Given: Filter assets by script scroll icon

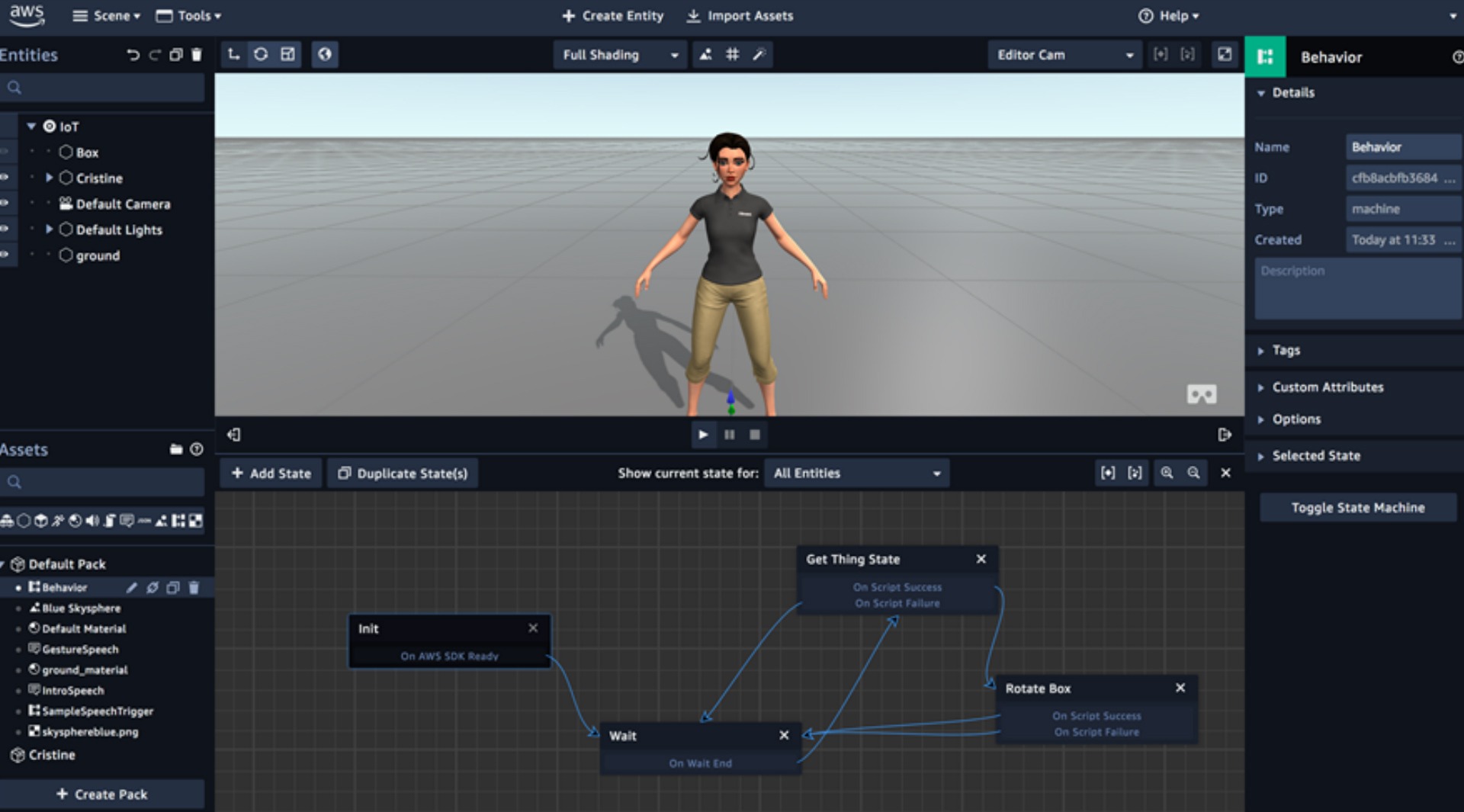Looking at the screenshot, I should 110,521.
